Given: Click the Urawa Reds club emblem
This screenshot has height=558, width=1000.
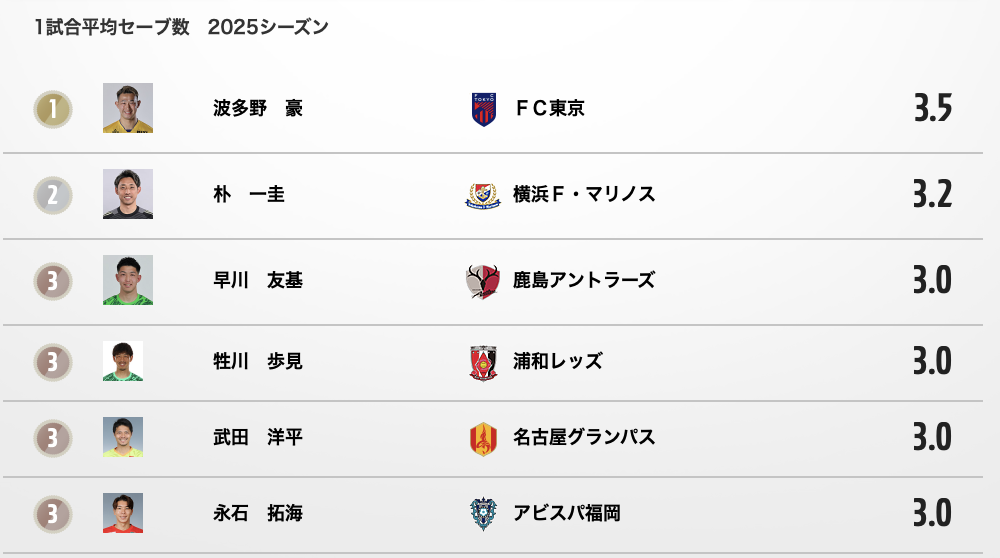Looking at the screenshot, I should coord(483,362).
